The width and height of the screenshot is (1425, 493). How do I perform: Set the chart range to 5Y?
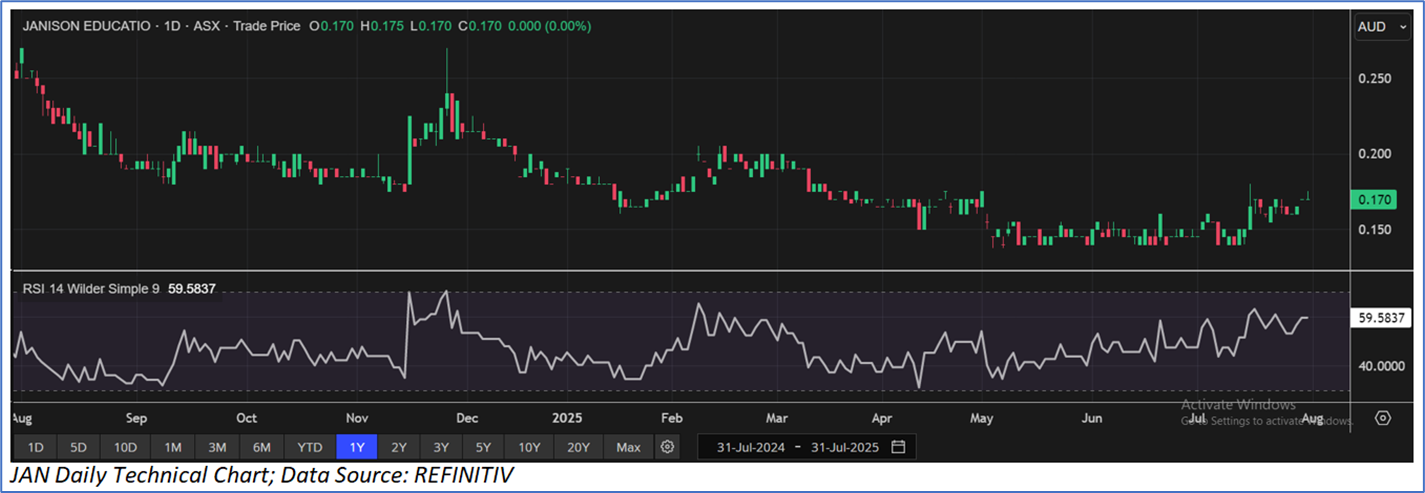(x=483, y=446)
